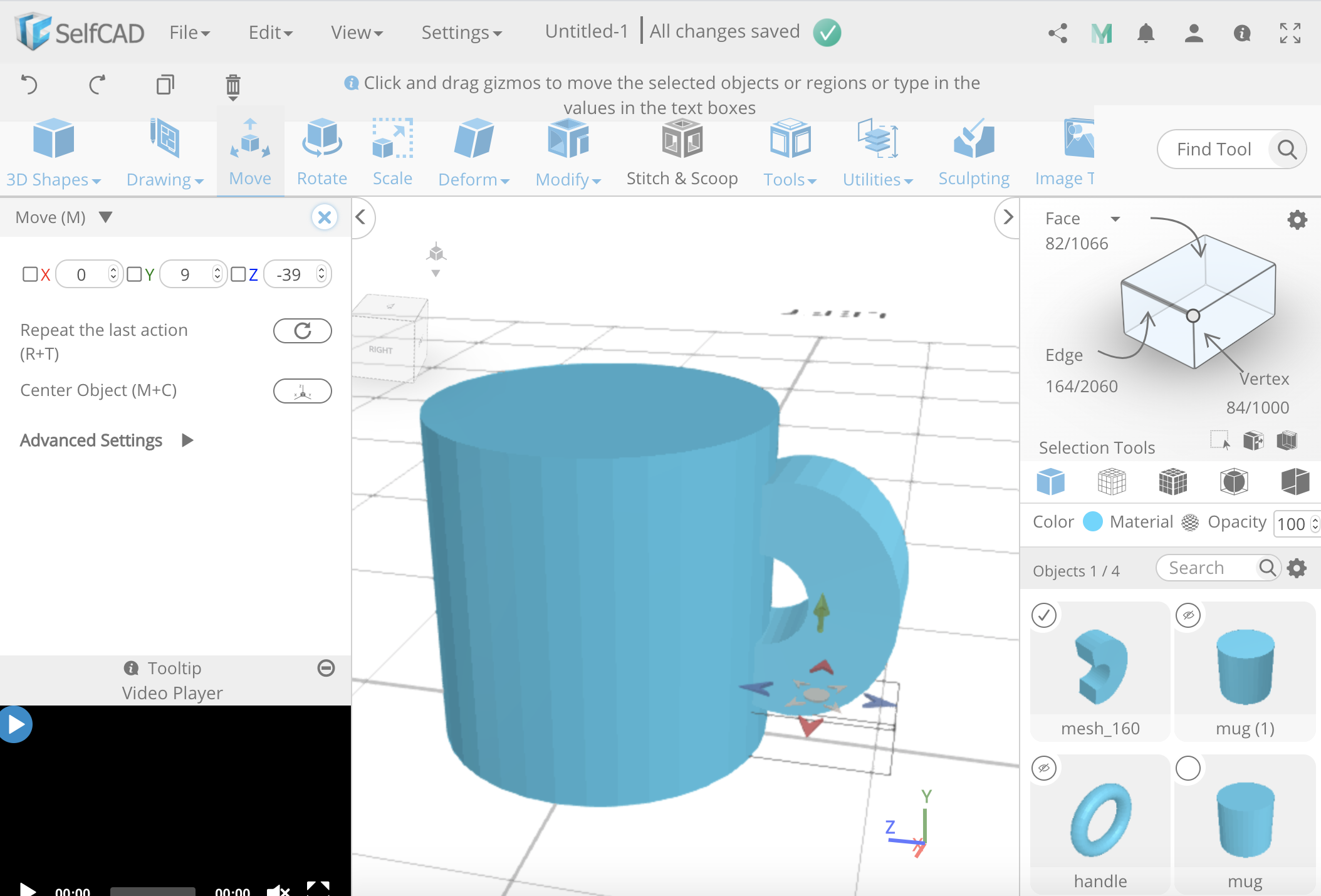Click the Scale tool icon
Viewport: 1321px width, 896px height.
pos(392,140)
